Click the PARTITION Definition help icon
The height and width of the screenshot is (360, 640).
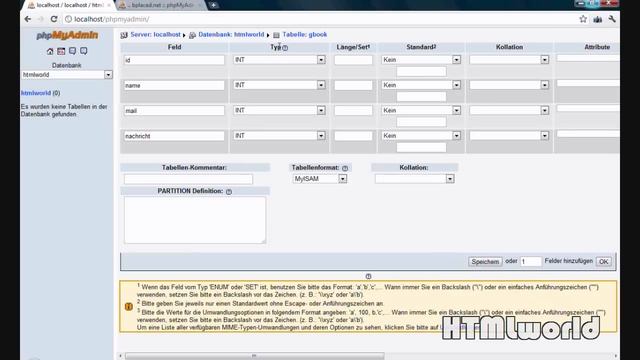click(229, 192)
